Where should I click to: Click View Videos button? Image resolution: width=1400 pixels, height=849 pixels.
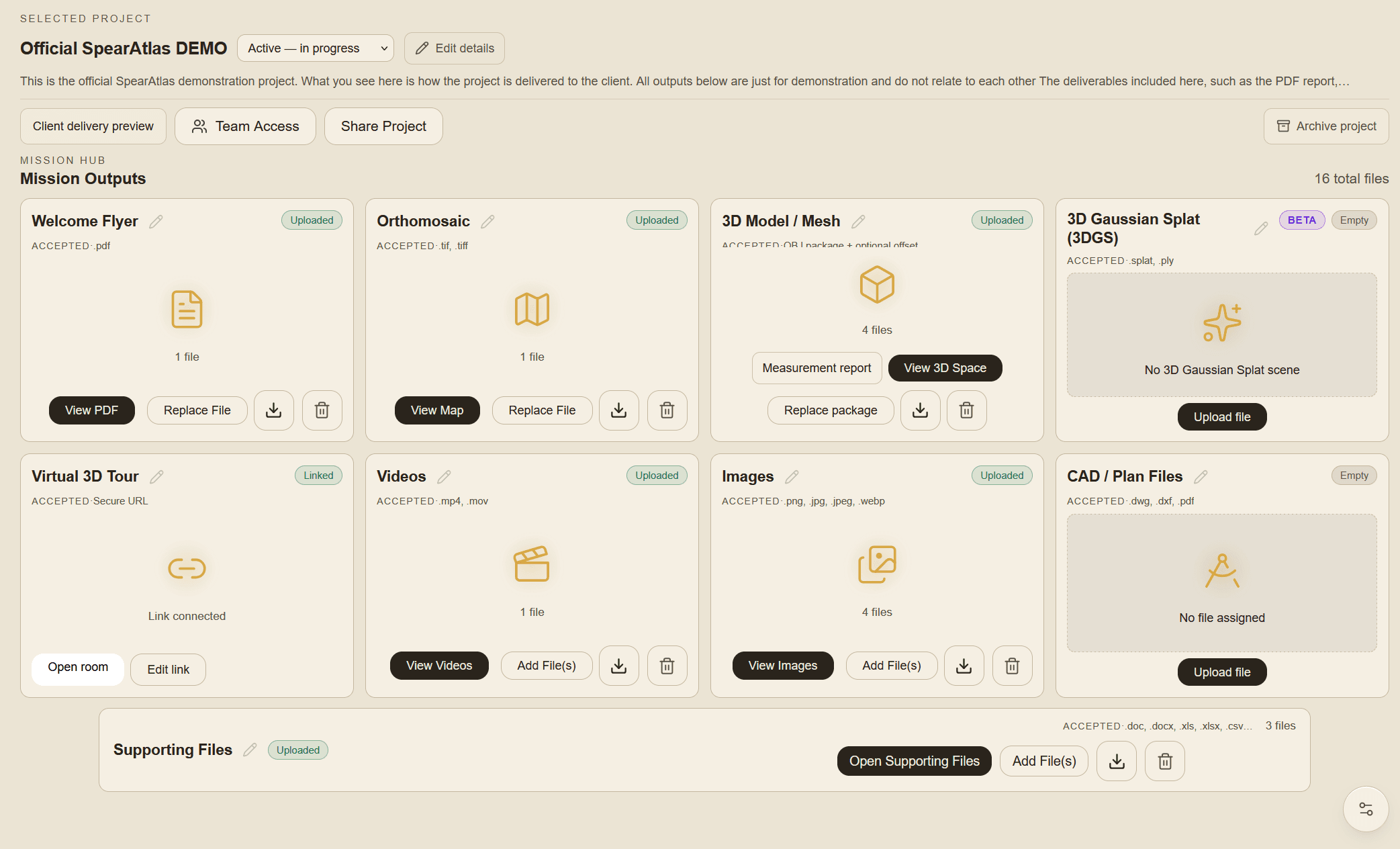[439, 666]
